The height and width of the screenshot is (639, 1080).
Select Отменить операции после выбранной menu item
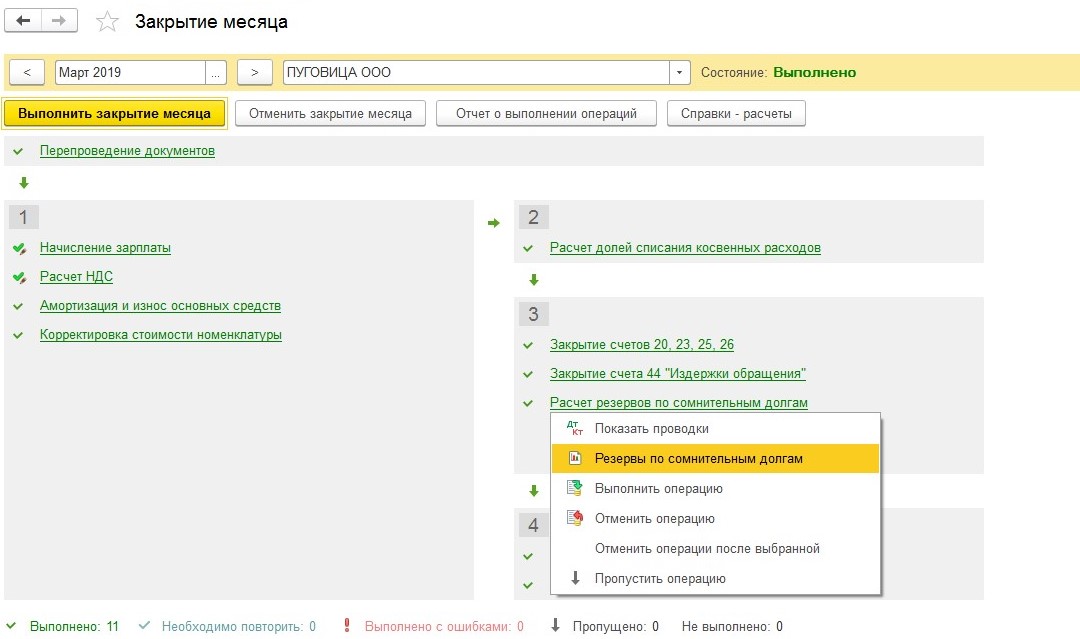(707, 549)
